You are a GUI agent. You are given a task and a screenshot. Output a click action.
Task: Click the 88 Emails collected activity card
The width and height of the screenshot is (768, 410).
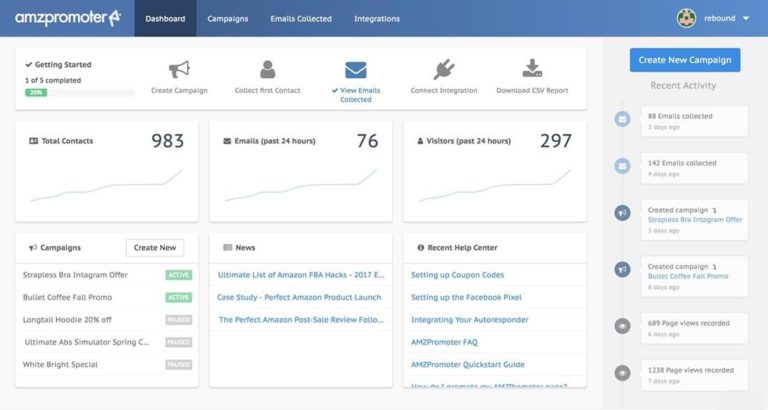click(694, 121)
